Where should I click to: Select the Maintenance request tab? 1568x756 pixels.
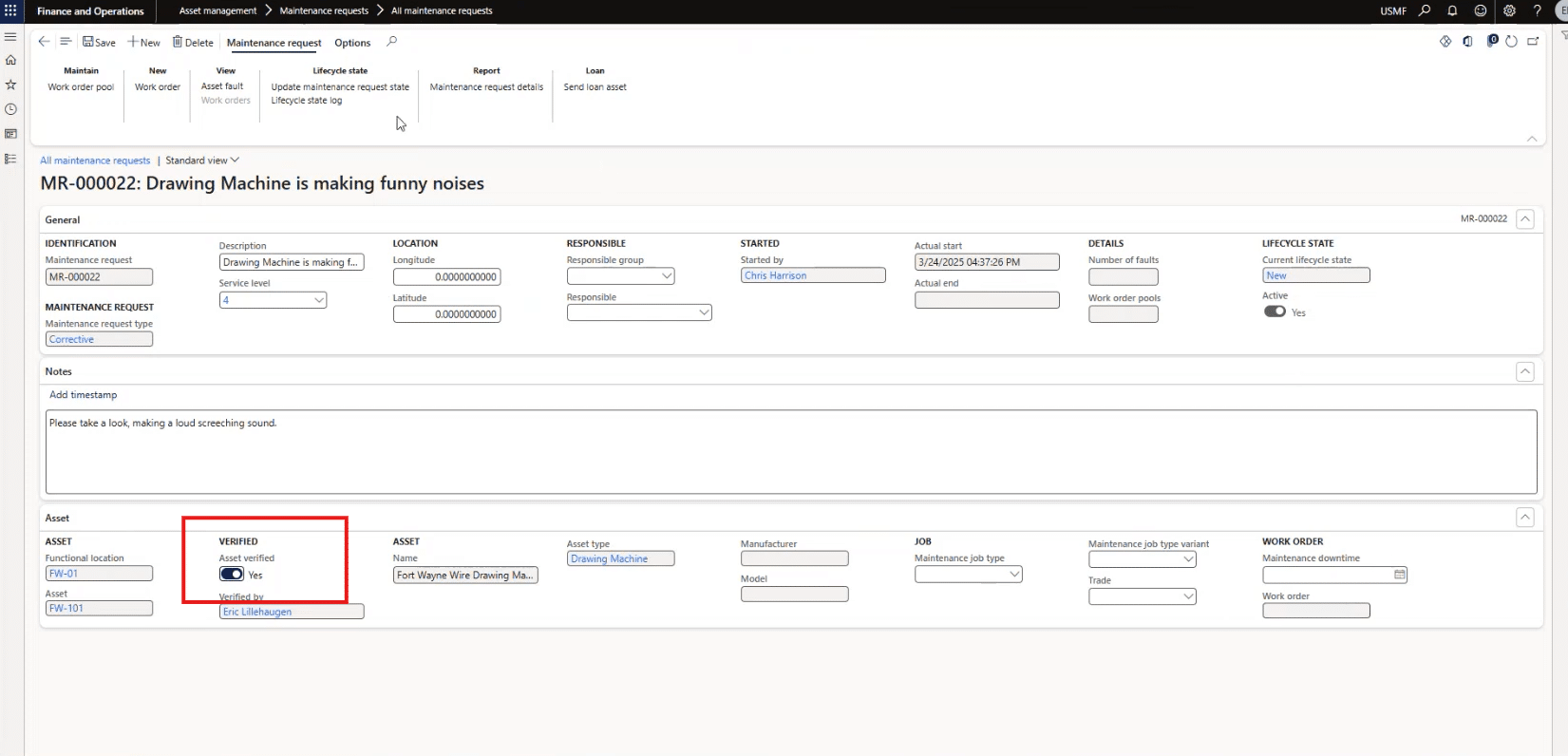pos(274,43)
